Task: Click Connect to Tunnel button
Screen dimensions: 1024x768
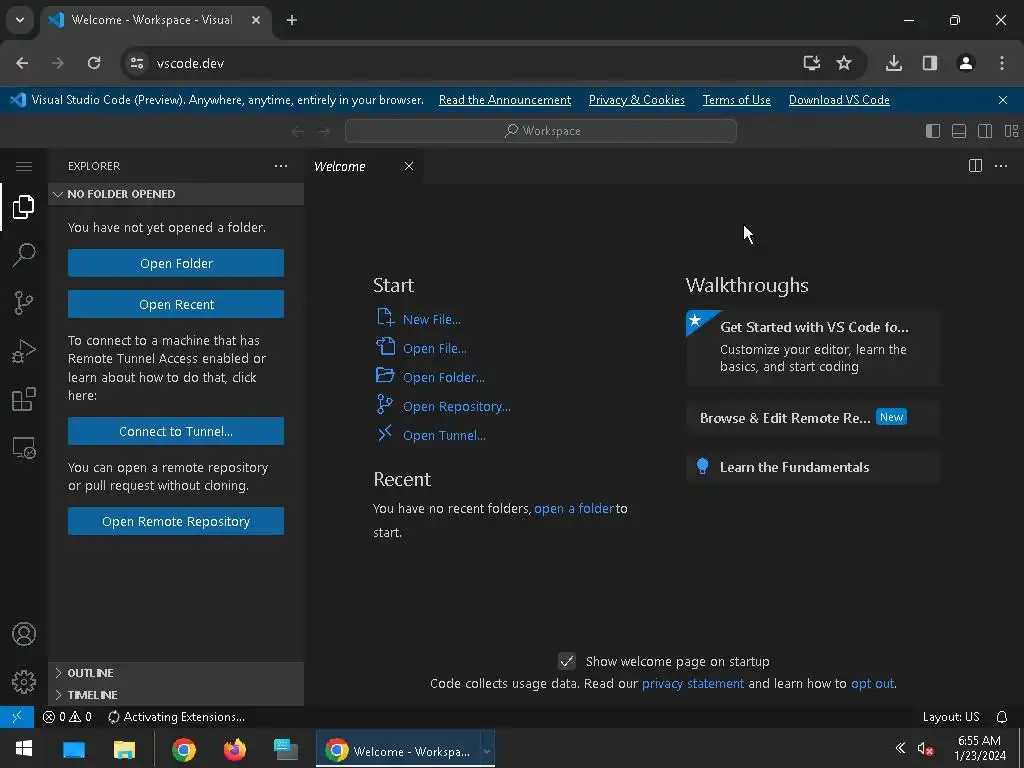Action: pos(176,431)
